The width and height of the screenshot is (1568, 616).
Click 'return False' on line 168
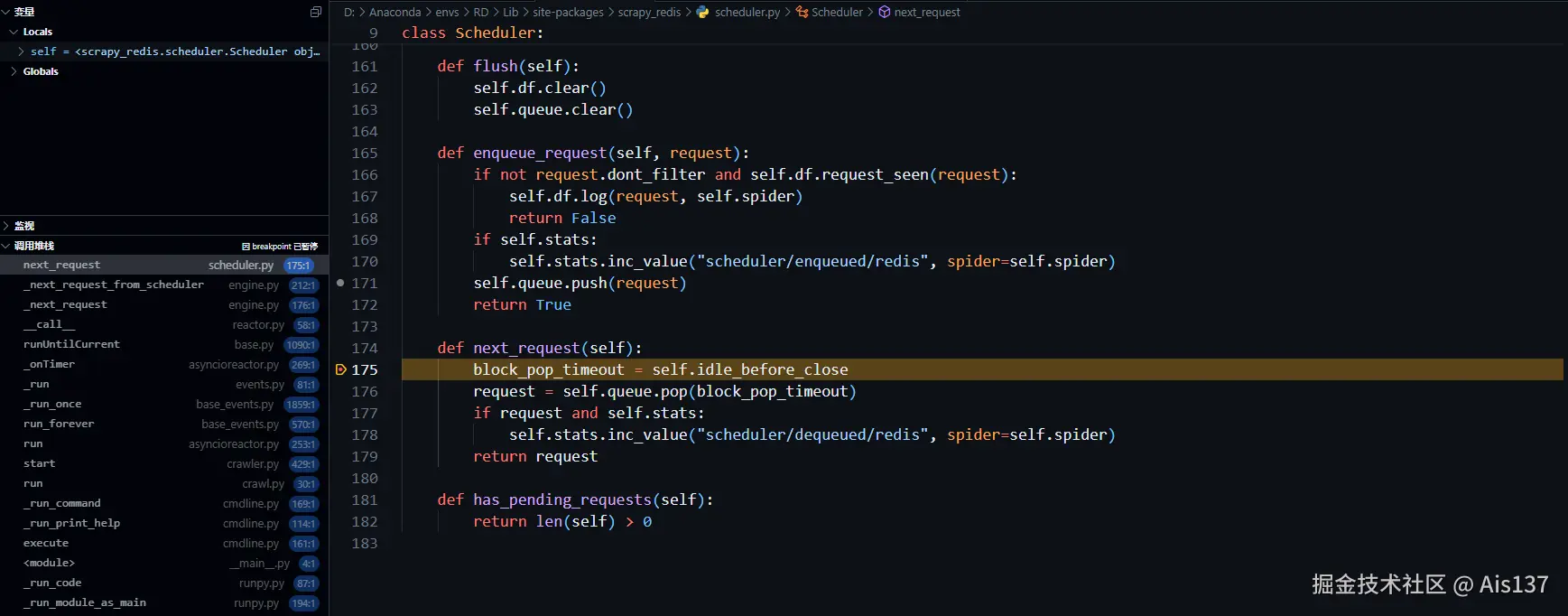tap(562, 218)
